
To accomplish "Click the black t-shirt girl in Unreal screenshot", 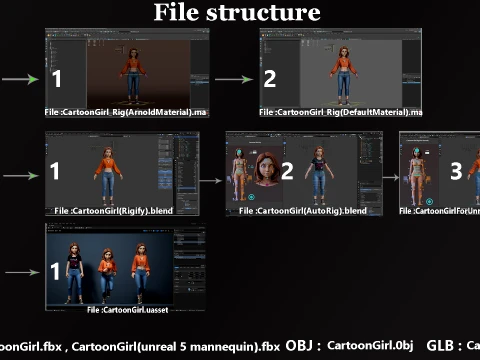I will click(74, 273).
